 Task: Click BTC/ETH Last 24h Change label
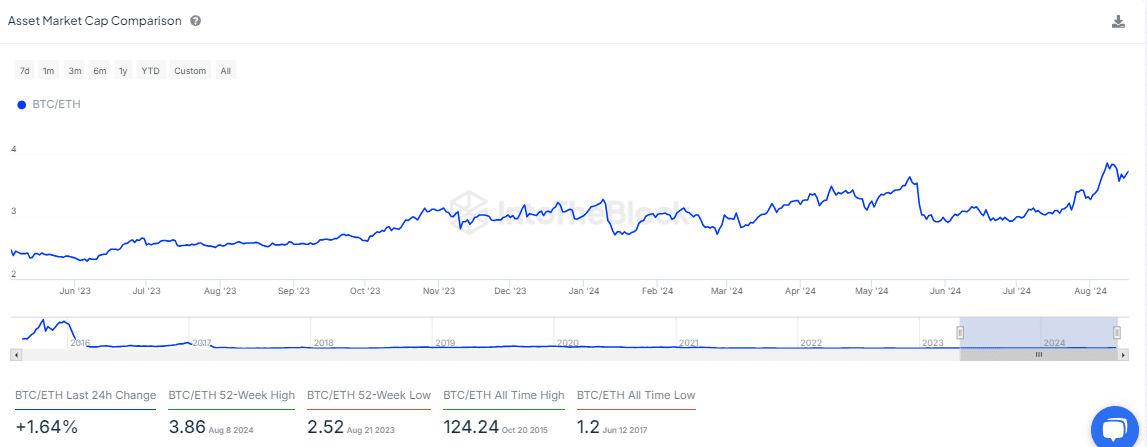pyautogui.click(x=86, y=395)
